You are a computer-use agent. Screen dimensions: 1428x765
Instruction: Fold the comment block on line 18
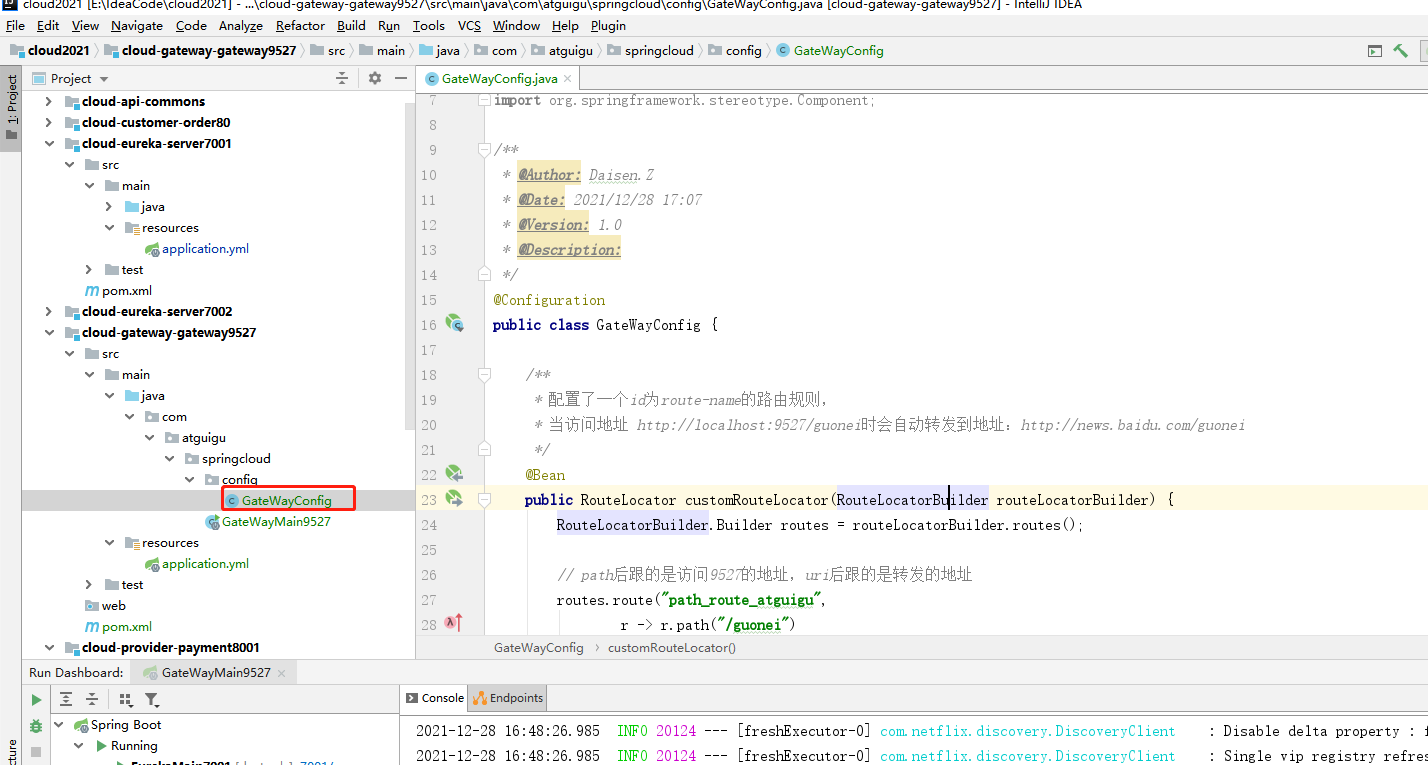[484, 375]
